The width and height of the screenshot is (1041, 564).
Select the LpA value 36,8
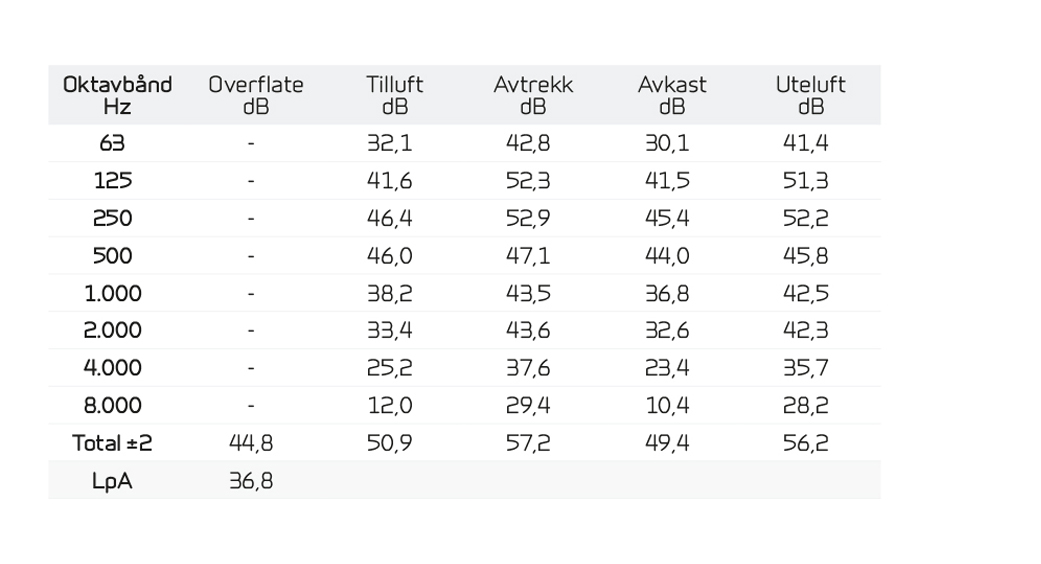coord(251,481)
